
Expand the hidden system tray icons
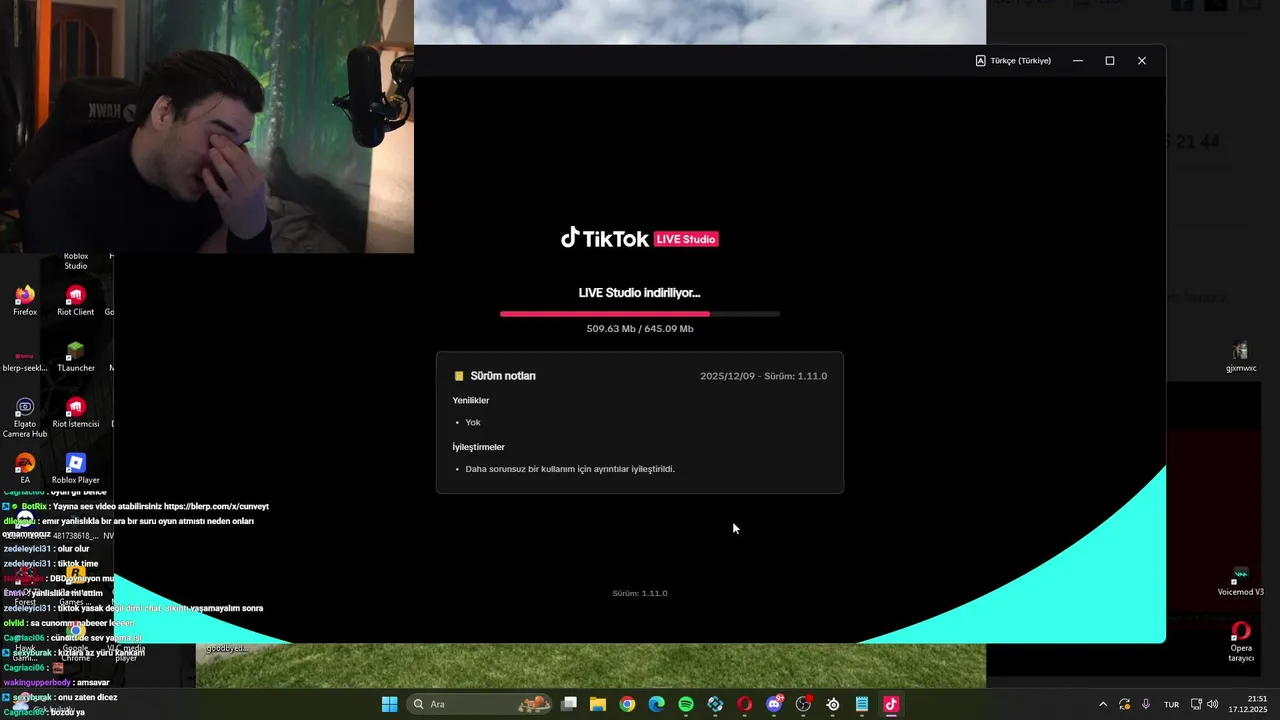1103,704
